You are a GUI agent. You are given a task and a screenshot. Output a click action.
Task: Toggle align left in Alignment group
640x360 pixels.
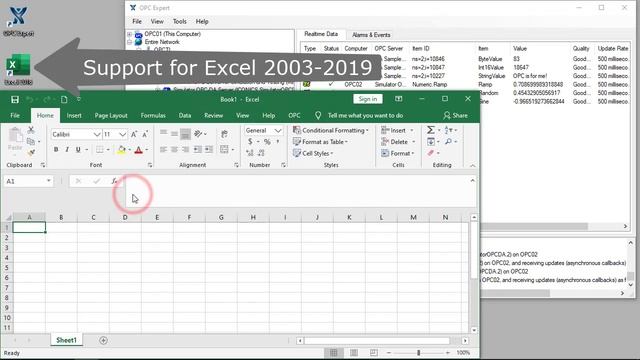(163, 150)
